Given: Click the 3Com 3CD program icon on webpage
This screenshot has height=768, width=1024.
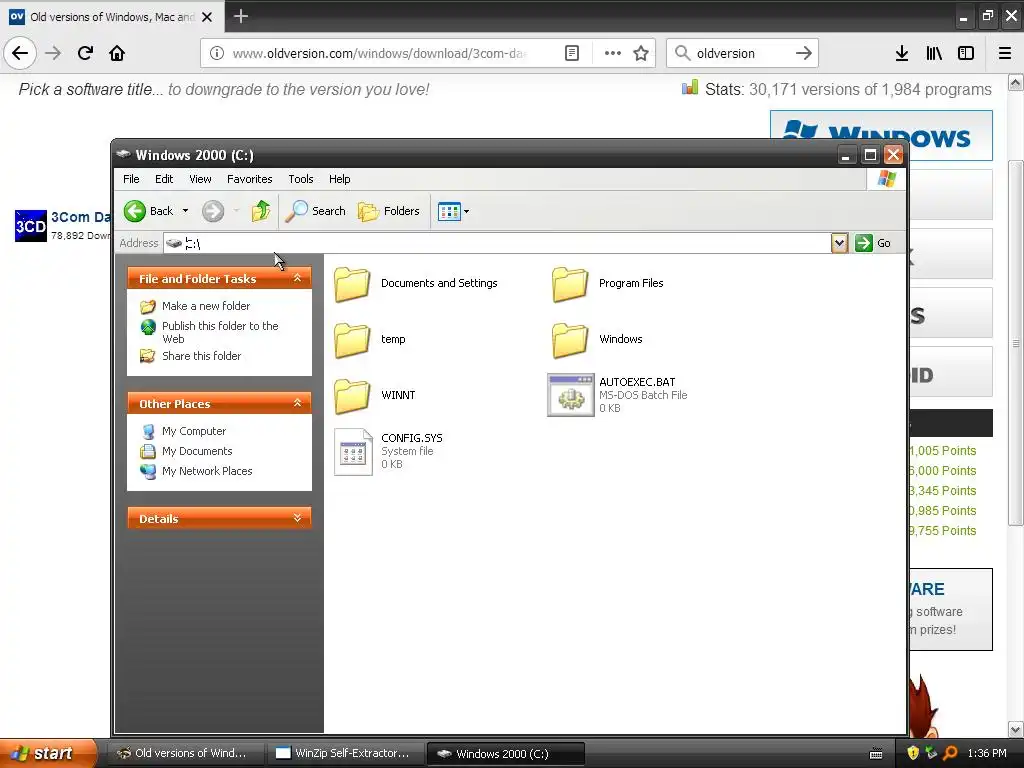Looking at the screenshot, I should coord(31,226).
